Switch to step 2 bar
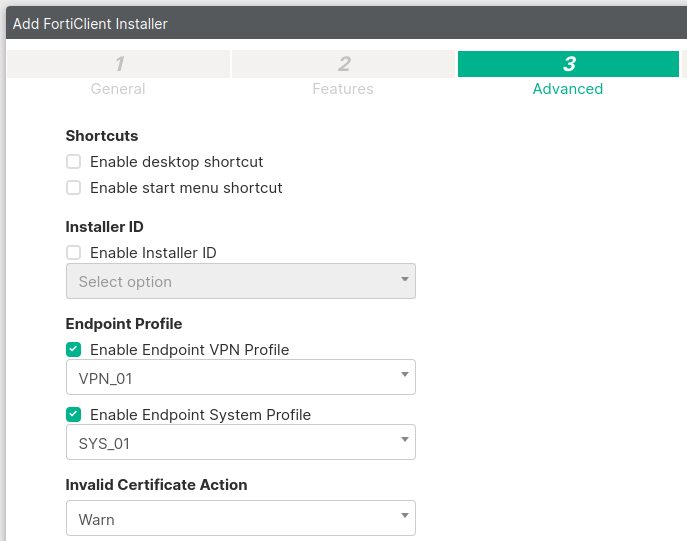 click(343, 64)
